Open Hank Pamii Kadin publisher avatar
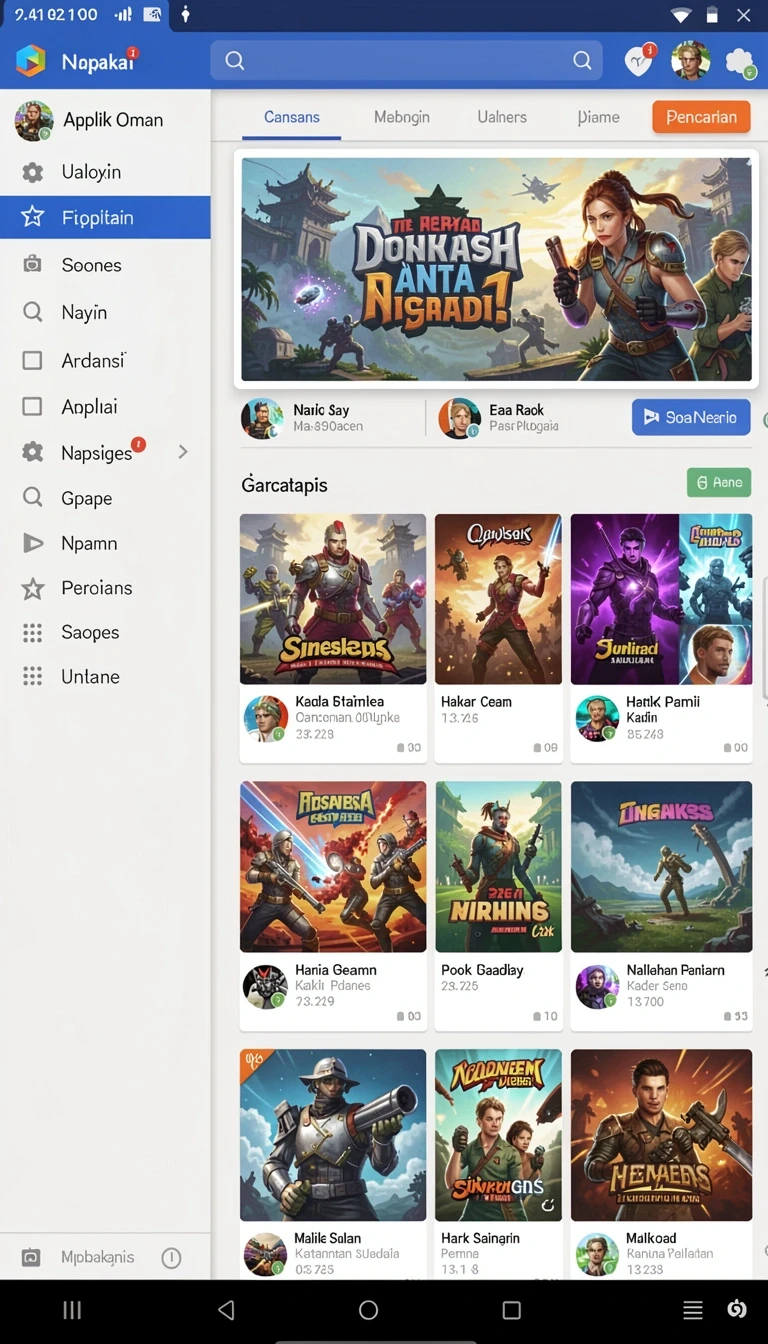This screenshot has width=768, height=1344. [598, 719]
